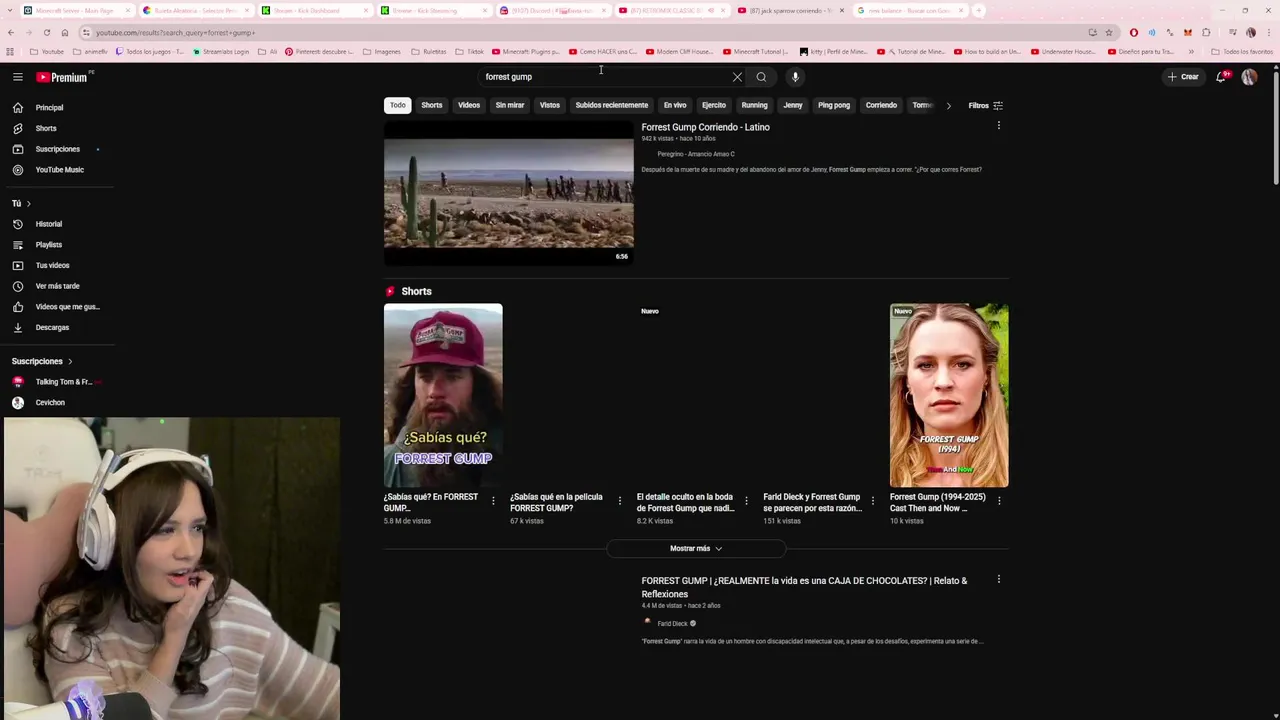Open the YouTube account avatar menu
Screen dimensions: 1280x720
1249,77
